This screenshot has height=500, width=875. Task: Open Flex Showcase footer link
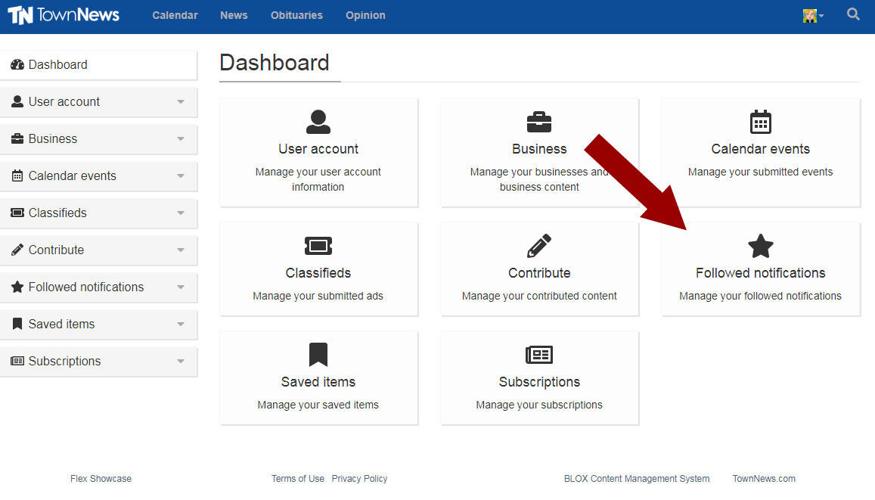(x=101, y=479)
